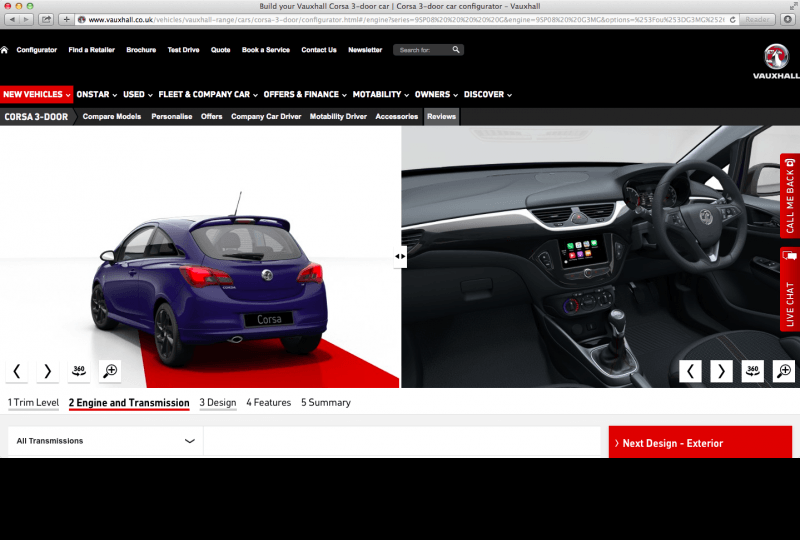Zoom into the interior image

[x=784, y=371]
